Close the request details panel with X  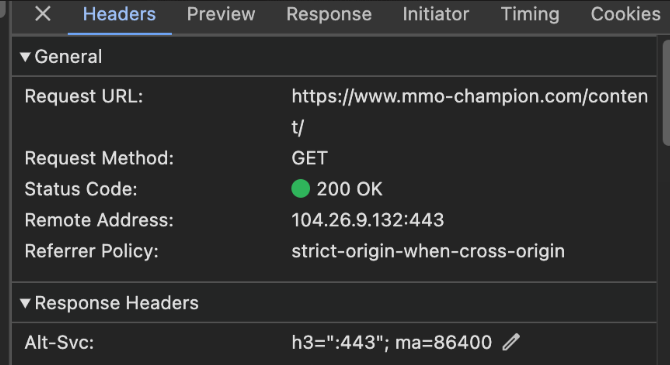tap(43, 14)
